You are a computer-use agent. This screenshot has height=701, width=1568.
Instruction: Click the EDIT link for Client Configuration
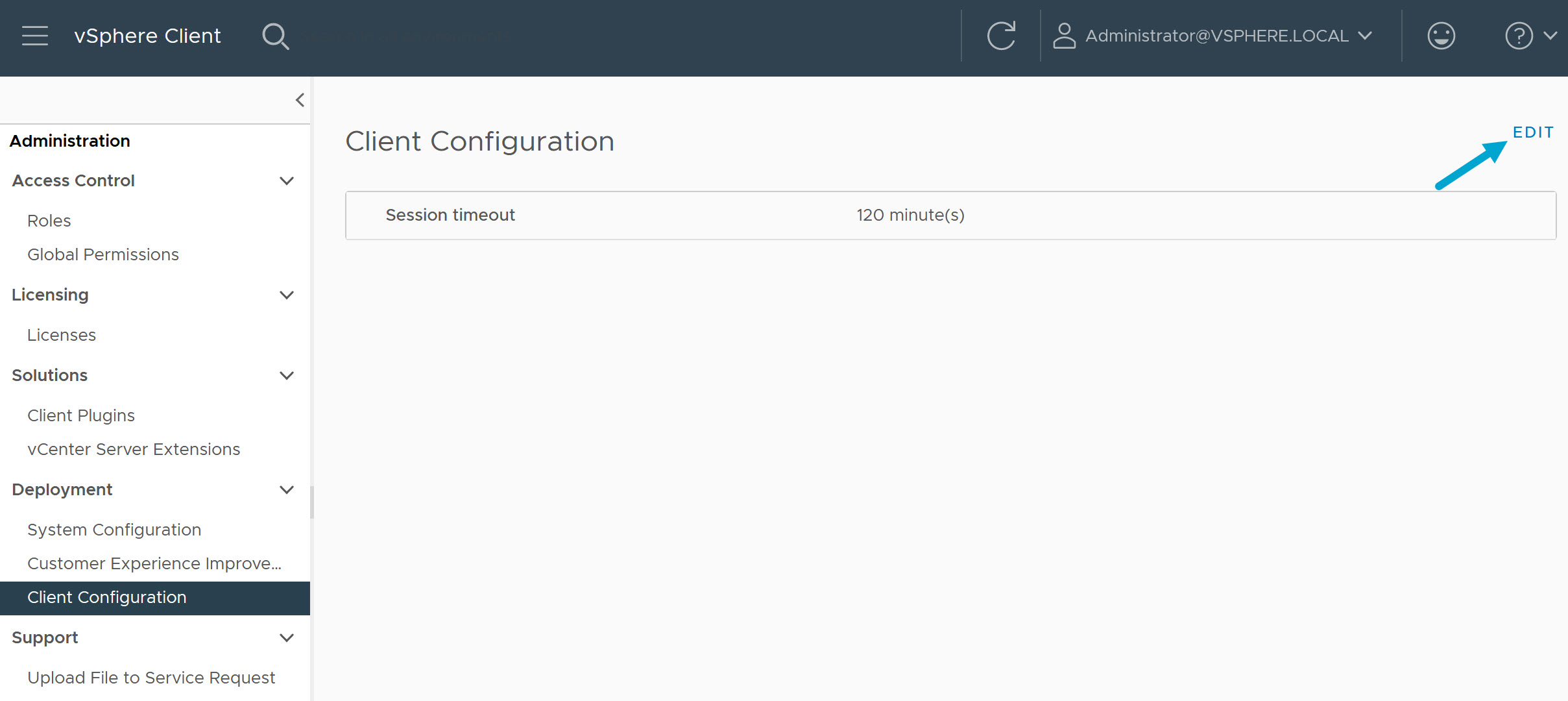1533,132
